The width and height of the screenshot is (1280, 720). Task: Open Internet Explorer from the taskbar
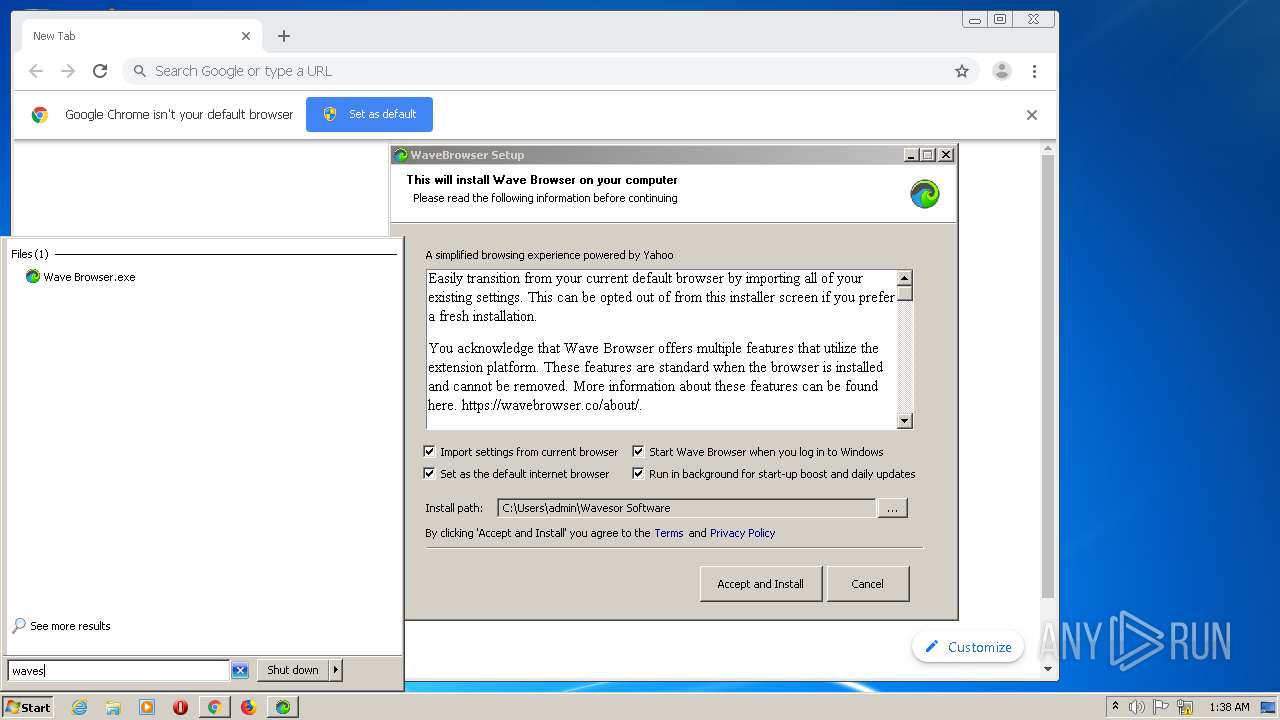tap(79, 707)
